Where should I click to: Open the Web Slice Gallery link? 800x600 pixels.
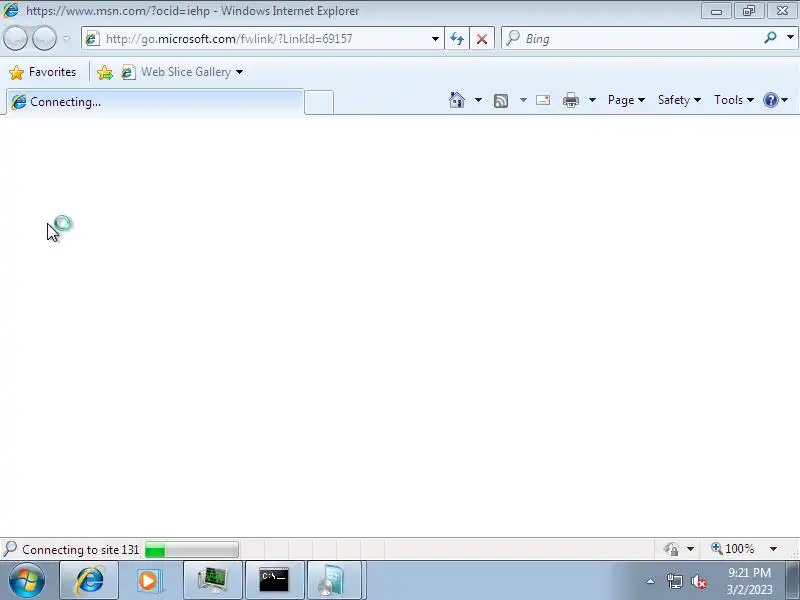click(x=177, y=72)
